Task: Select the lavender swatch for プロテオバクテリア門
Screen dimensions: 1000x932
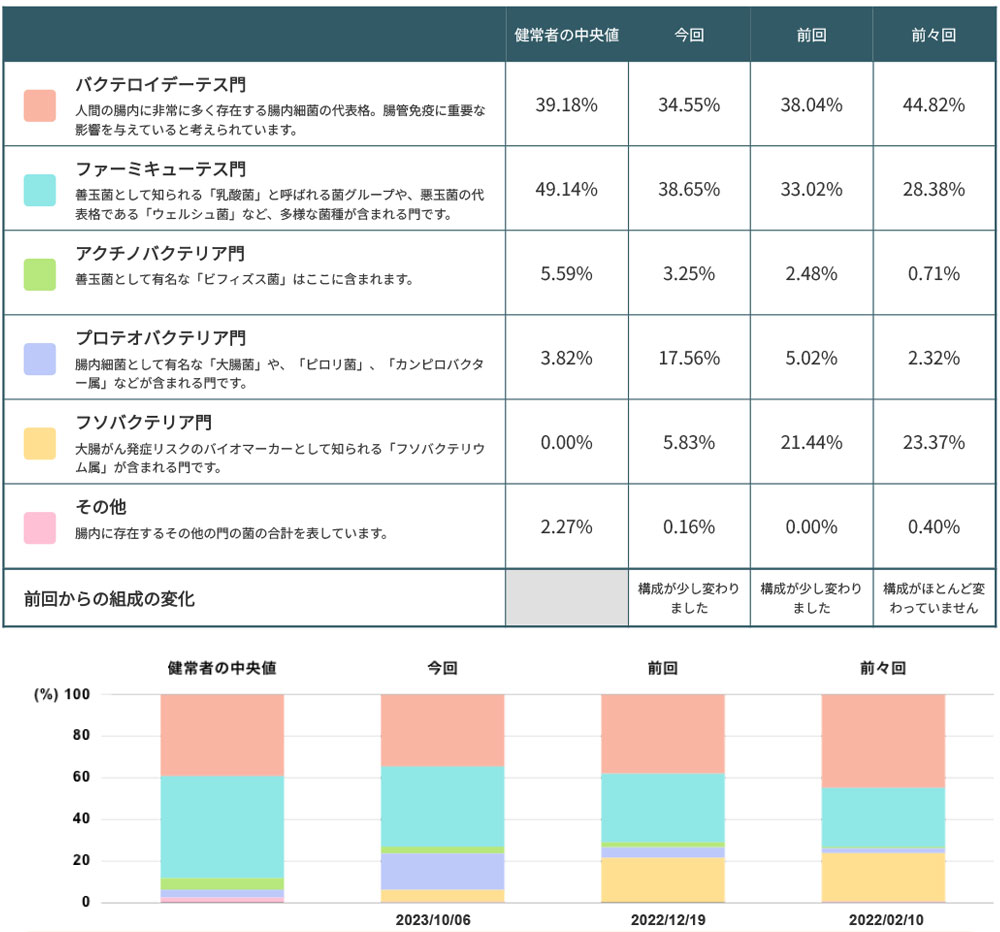Action: (40, 358)
